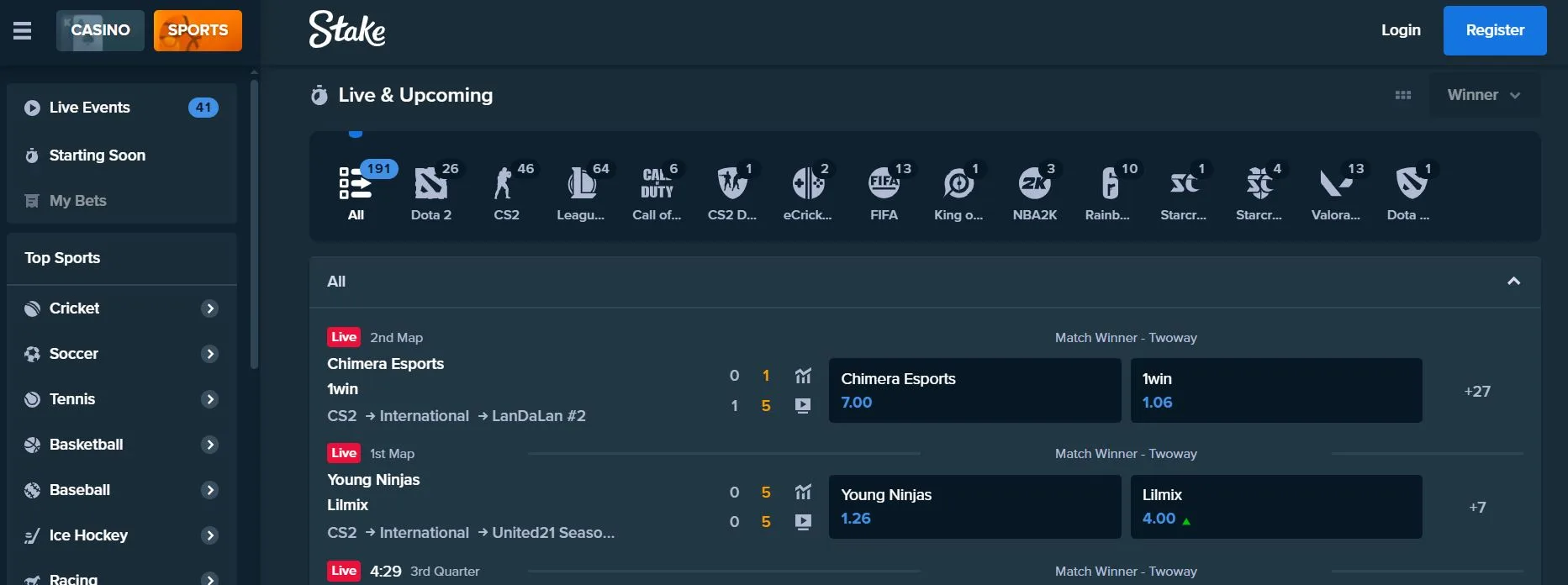Switch to the grid layout view
This screenshot has height=585, width=1568.
coord(1402,96)
